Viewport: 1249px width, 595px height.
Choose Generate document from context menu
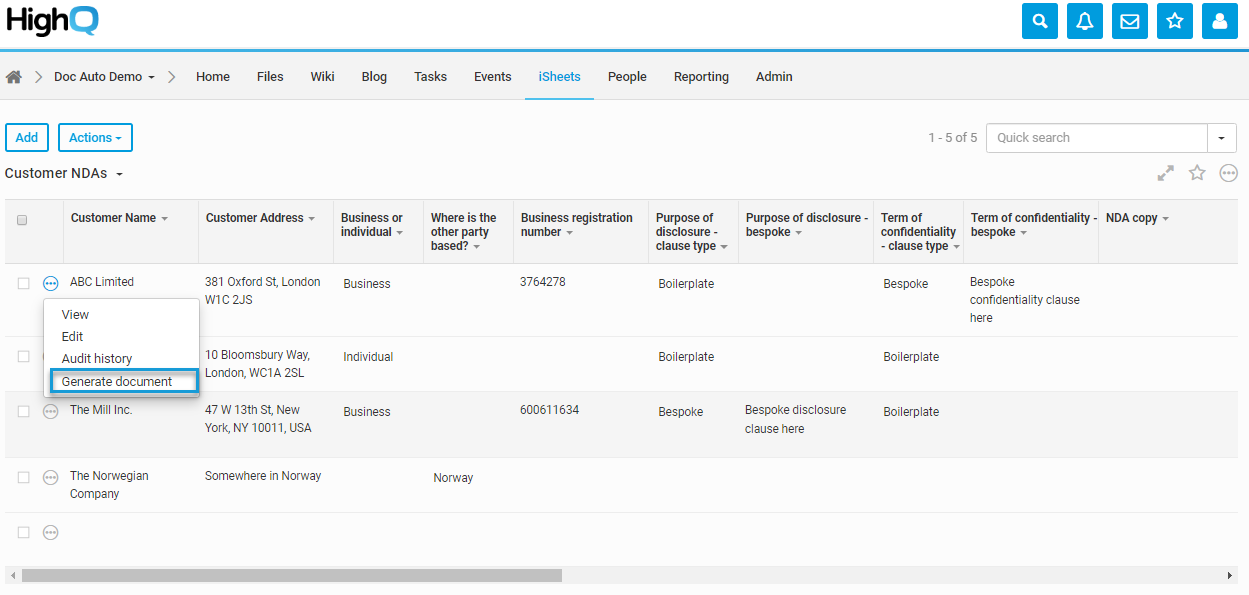pyautogui.click(x=117, y=381)
